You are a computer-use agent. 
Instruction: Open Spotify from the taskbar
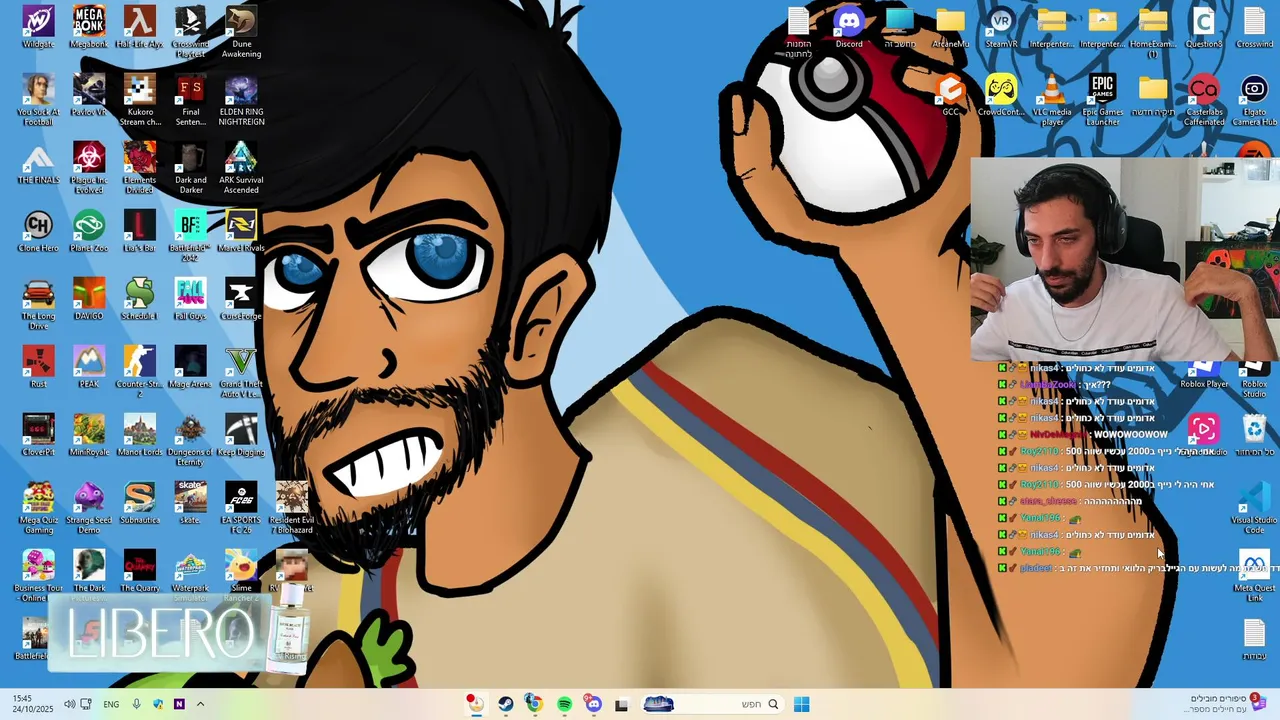[564, 705]
